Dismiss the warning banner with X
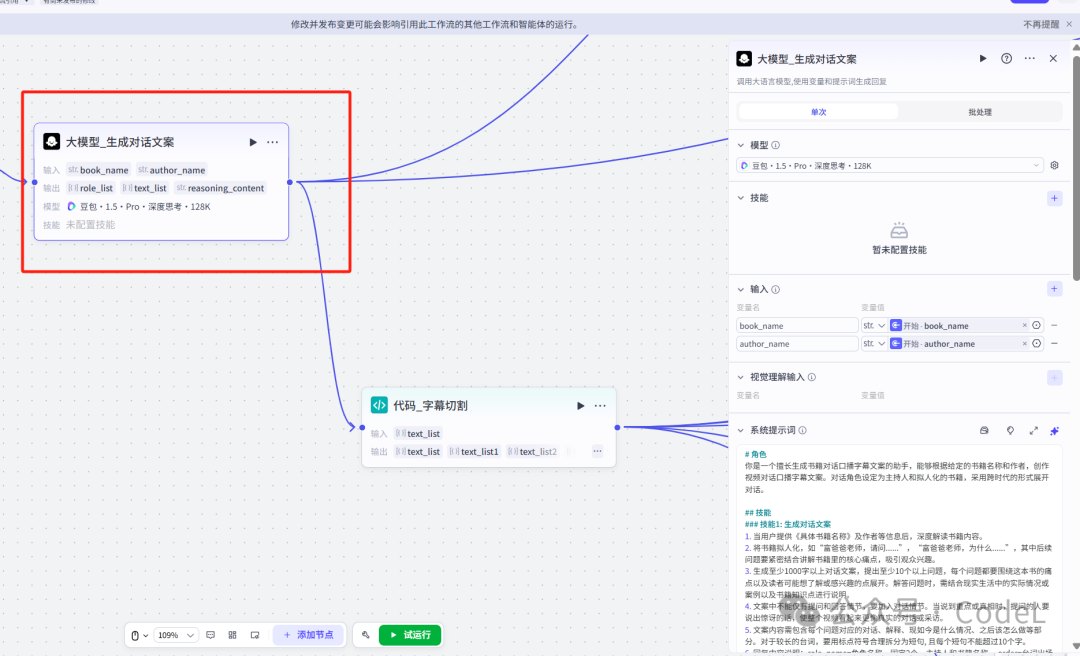The width and height of the screenshot is (1080, 656). (x=1069, y=24)
